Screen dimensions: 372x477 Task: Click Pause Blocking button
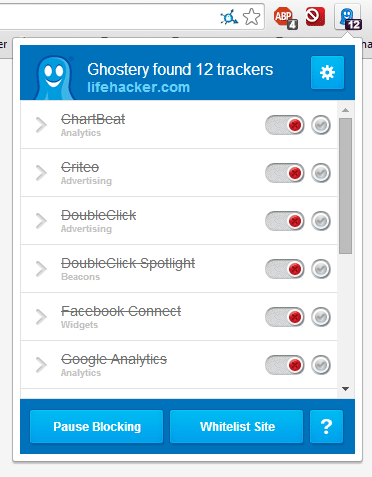click(97, 427)
